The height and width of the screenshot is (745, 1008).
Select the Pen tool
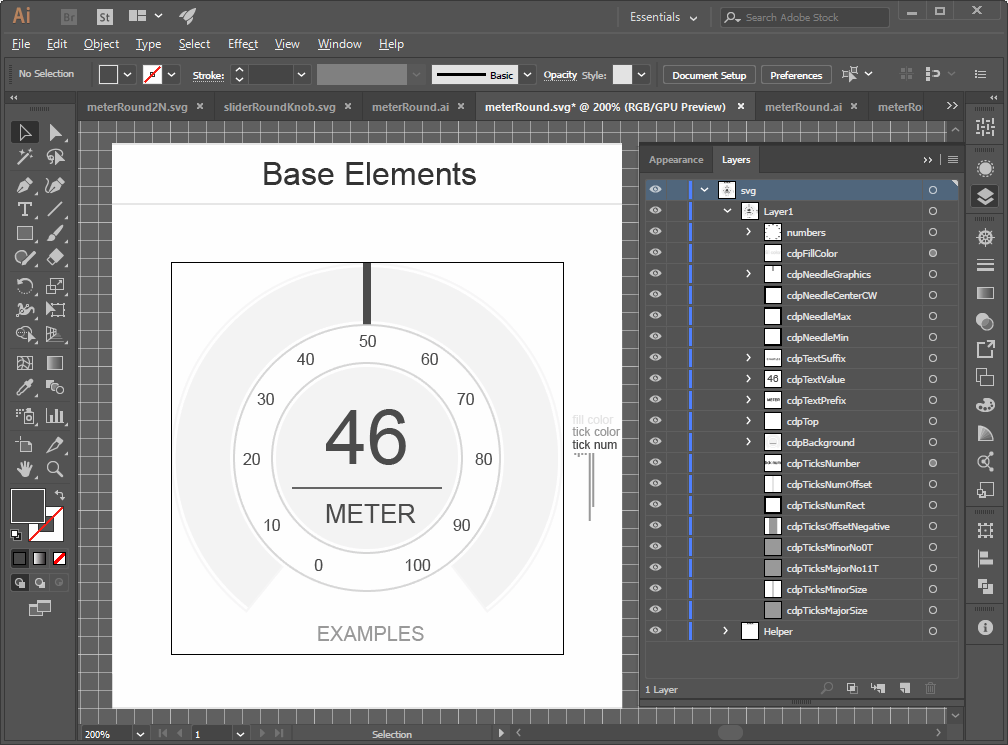point(25,184)
